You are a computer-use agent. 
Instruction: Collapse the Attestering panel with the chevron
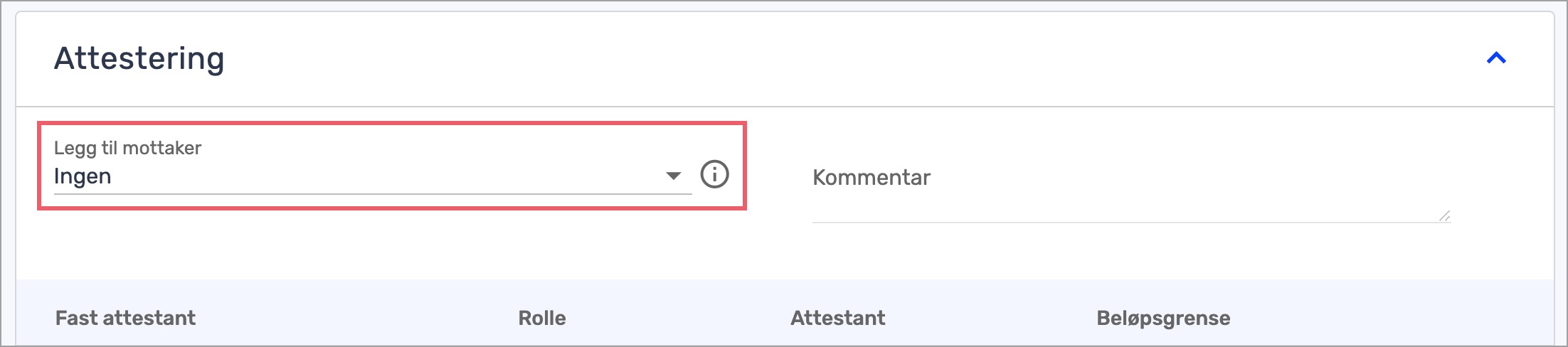coord(1496,58)
